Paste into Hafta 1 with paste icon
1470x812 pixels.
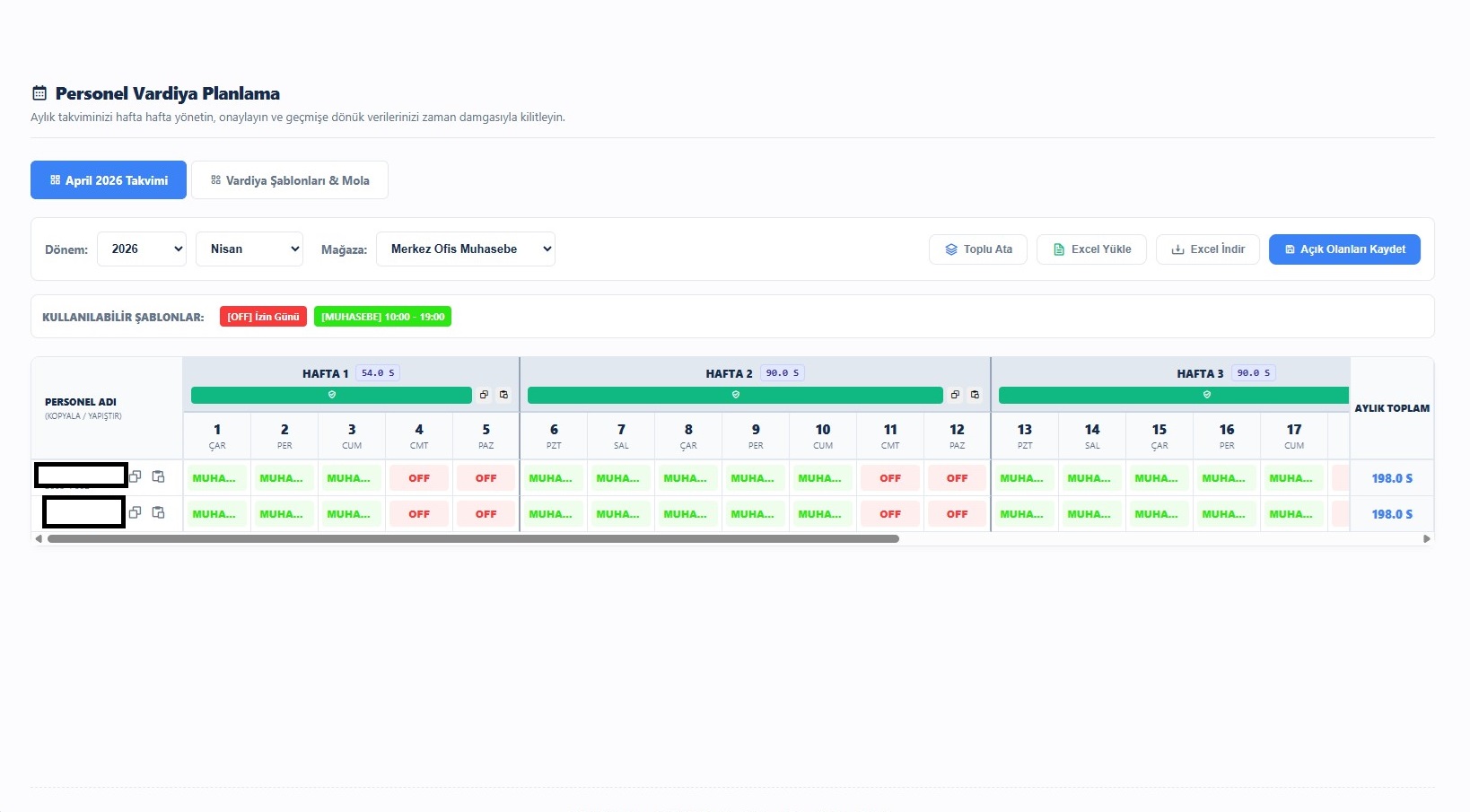click(503, 395)
